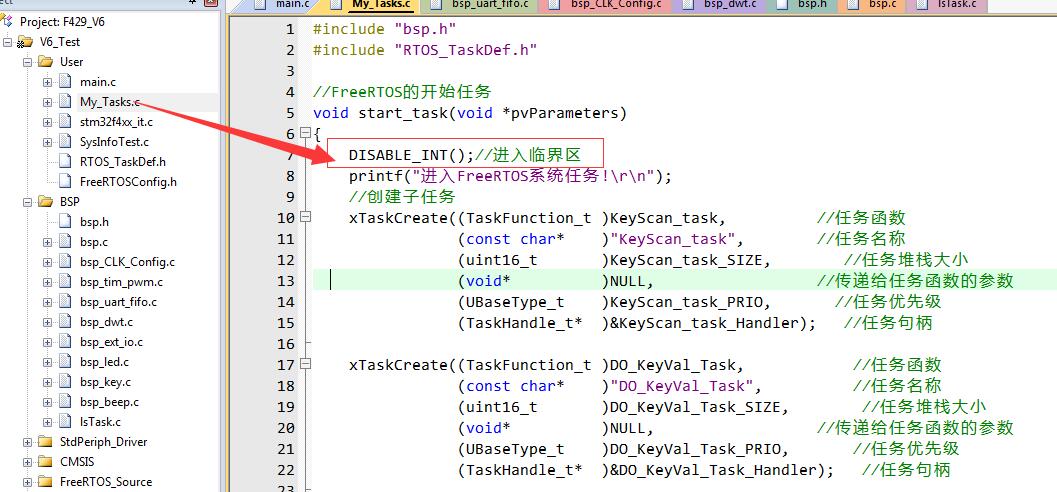
Task: Click &KeyScan_task_Handler on line 15
Action: pyautogui.click(x=704, y=322)
